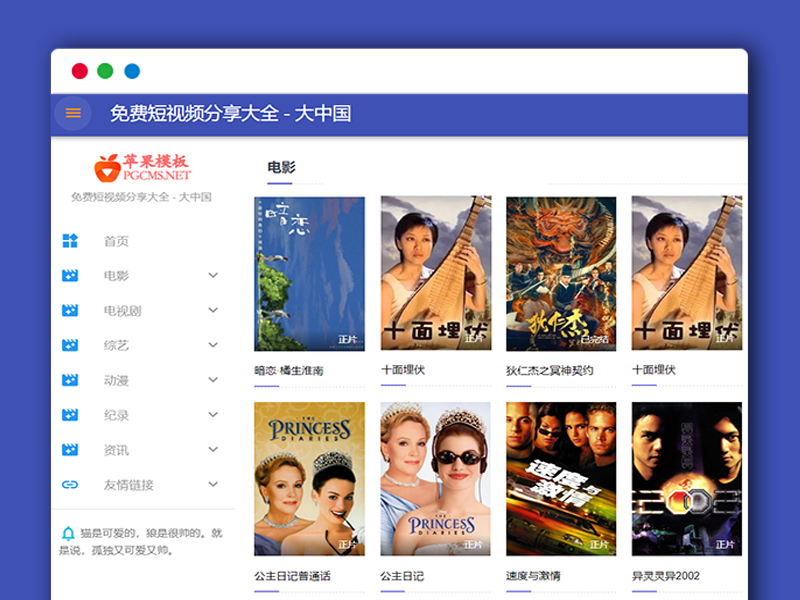Viewport: 800px width, 600px height.
Task: Click the bell notification icon
Action: (68, 534)
